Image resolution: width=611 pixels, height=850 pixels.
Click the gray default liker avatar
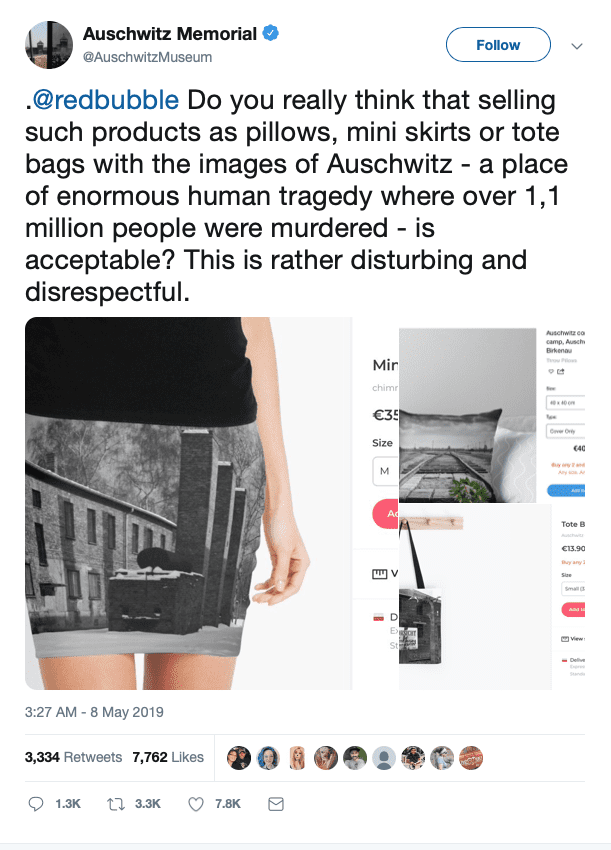tap(384, 757)
